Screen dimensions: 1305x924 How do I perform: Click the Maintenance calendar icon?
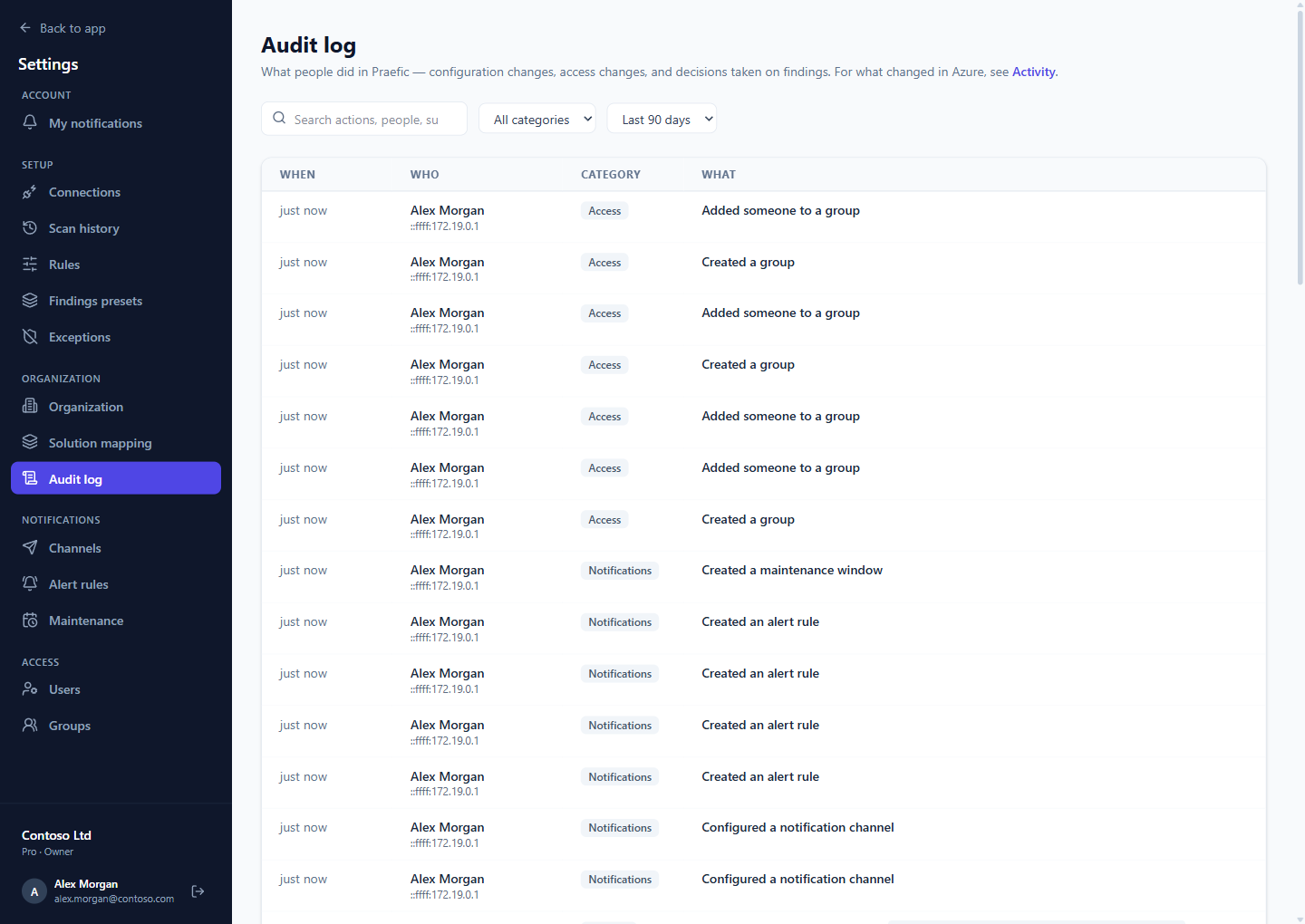pyautogui.click(x=30, y=620)
